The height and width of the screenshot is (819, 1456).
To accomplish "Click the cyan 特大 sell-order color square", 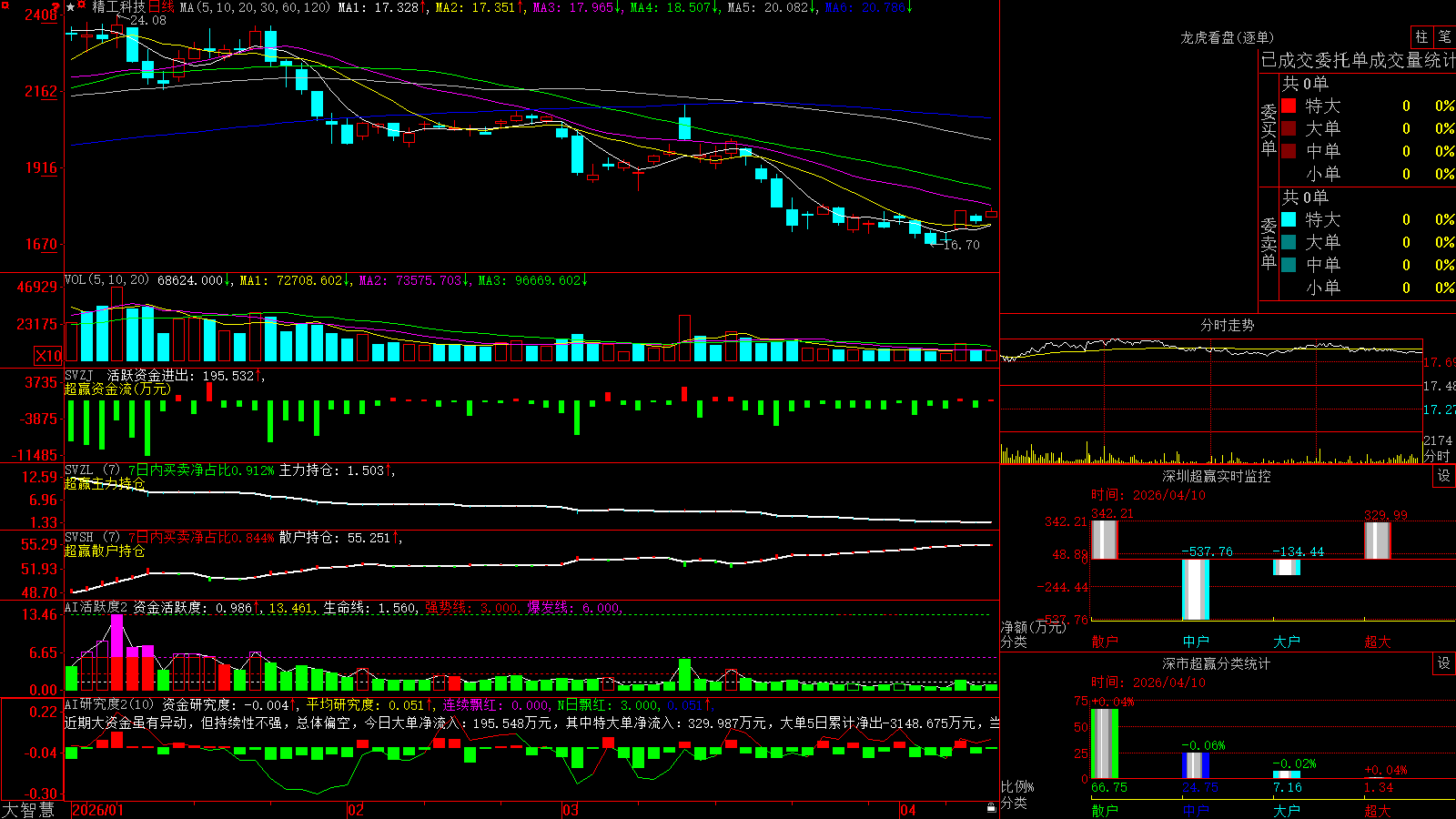I will 1289,219.
